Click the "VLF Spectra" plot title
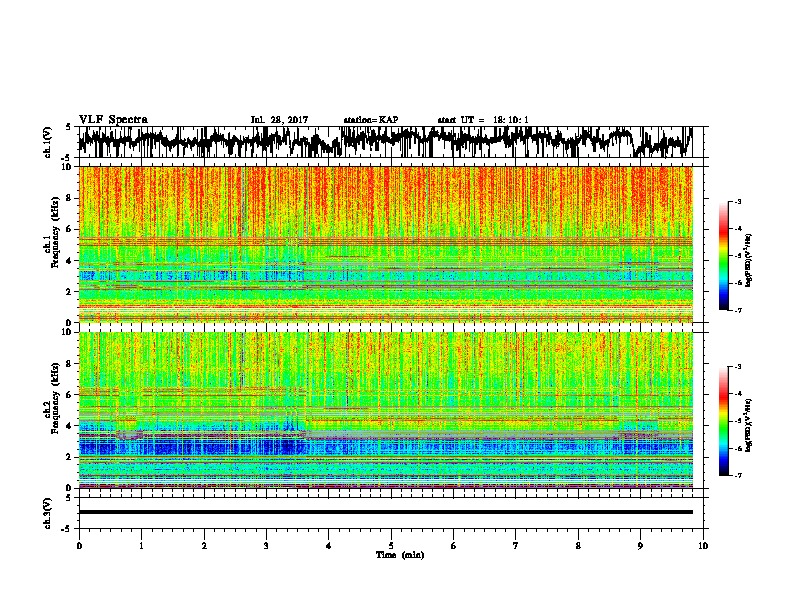 pos(113,120)
